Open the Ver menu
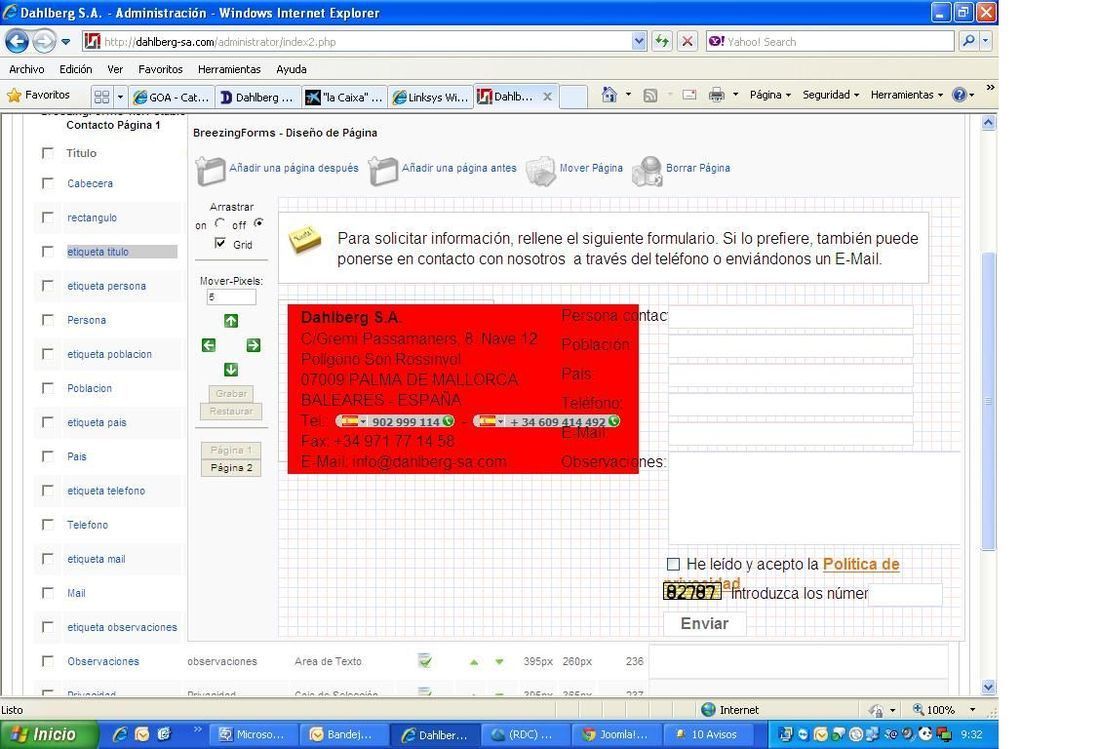This screenshot has width=1100, height=749. 115,69
